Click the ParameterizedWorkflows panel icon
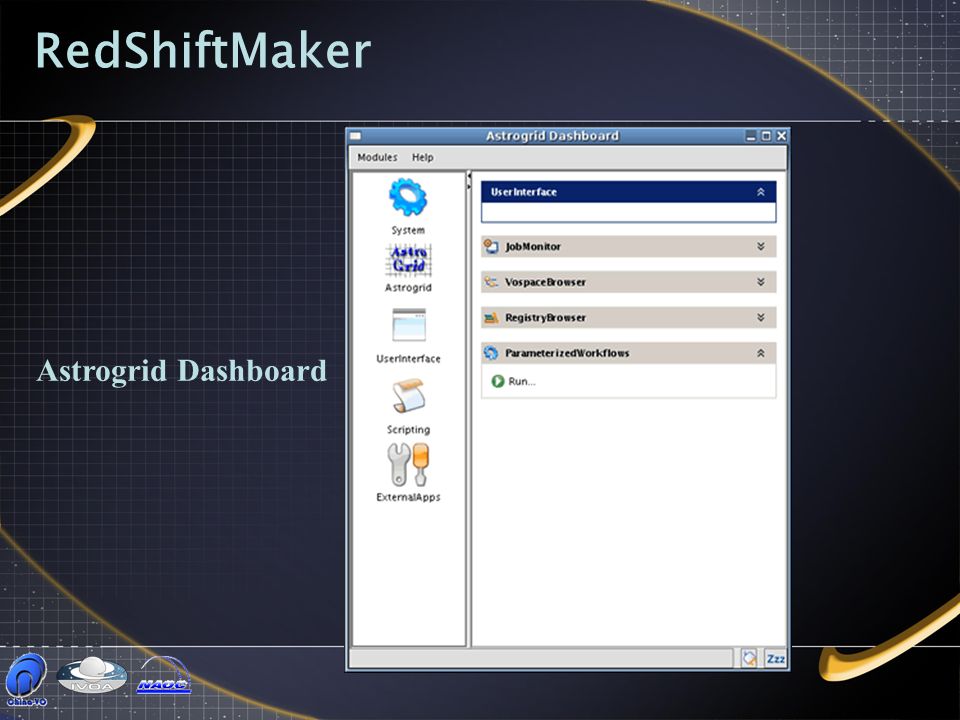Screen dimensions: 960x720 [x=491, y=353]
